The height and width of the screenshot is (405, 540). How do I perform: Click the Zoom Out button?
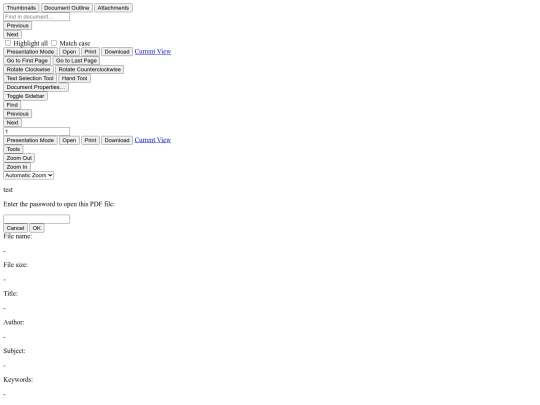19,158
